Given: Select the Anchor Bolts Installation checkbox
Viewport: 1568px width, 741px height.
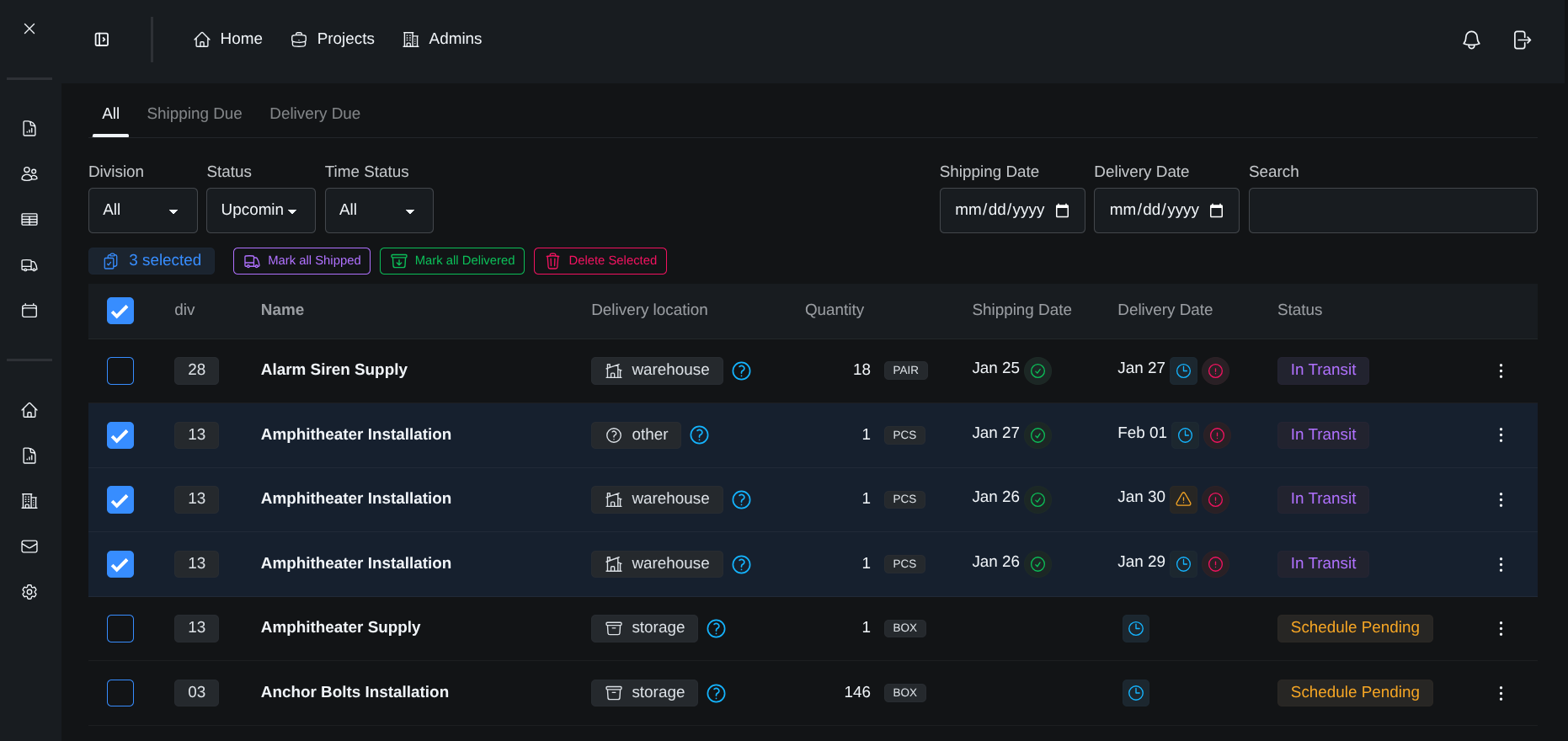Looking at the screenshot, I should pos(120,693).
